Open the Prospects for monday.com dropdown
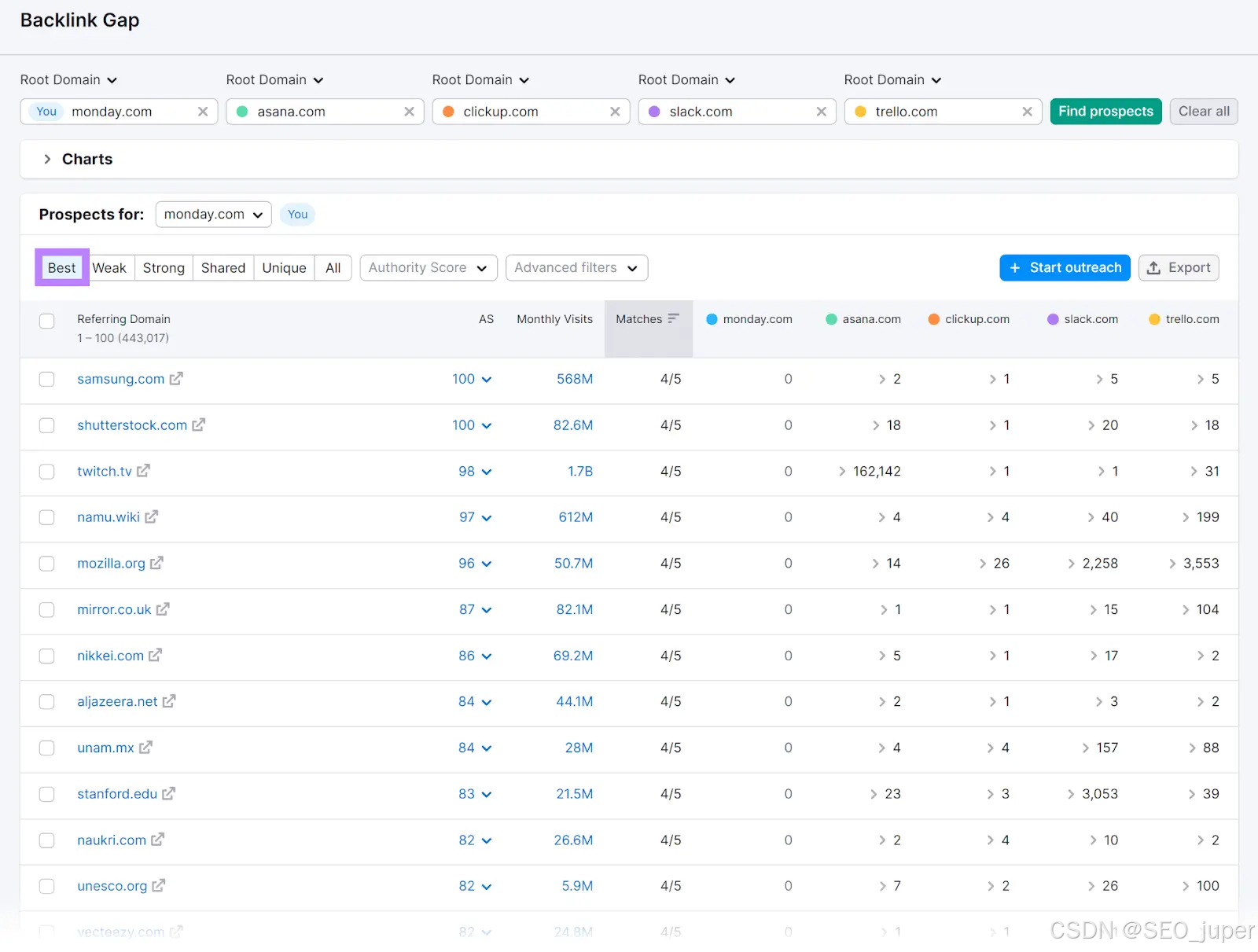The width and height of the screenshot is (1258, 952). tap(213, 214)
